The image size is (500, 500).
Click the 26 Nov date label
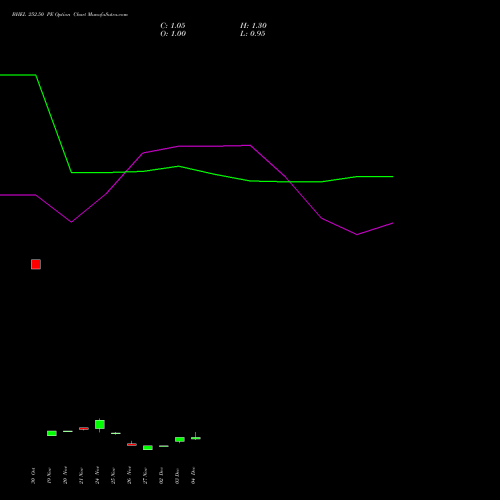pyautogui.click(x=129, y=475)
